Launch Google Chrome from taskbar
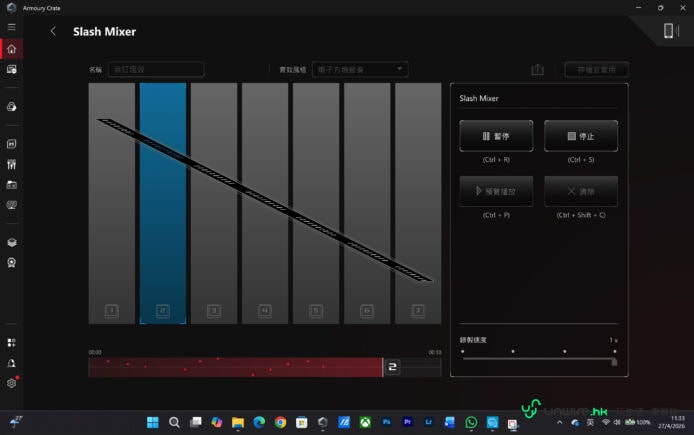 tap(280, 423)
